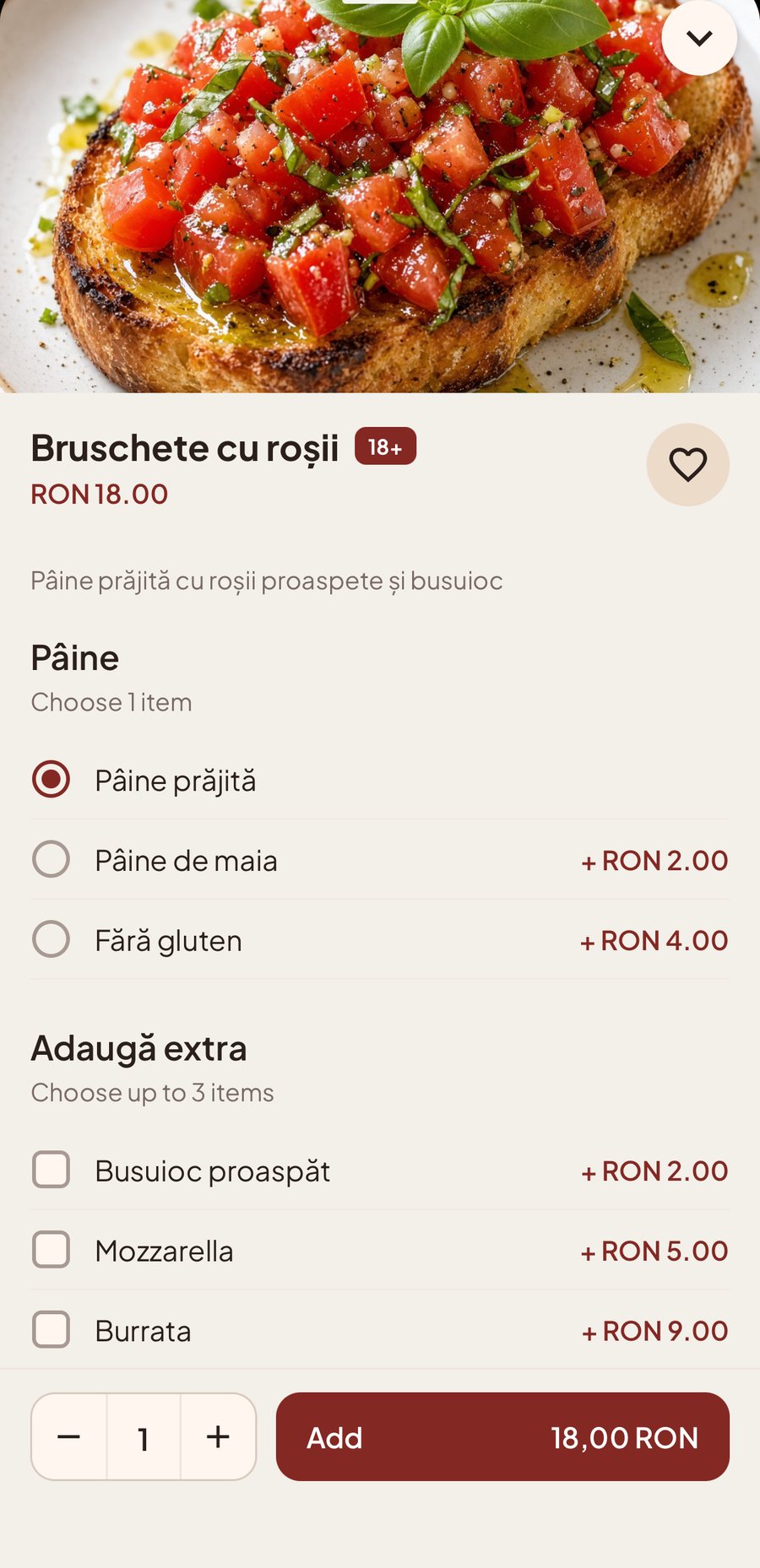Select the Fără gluten radio button
This screenshot has width=760, height=1568.
pyautogui.click(x=51, y=939)
